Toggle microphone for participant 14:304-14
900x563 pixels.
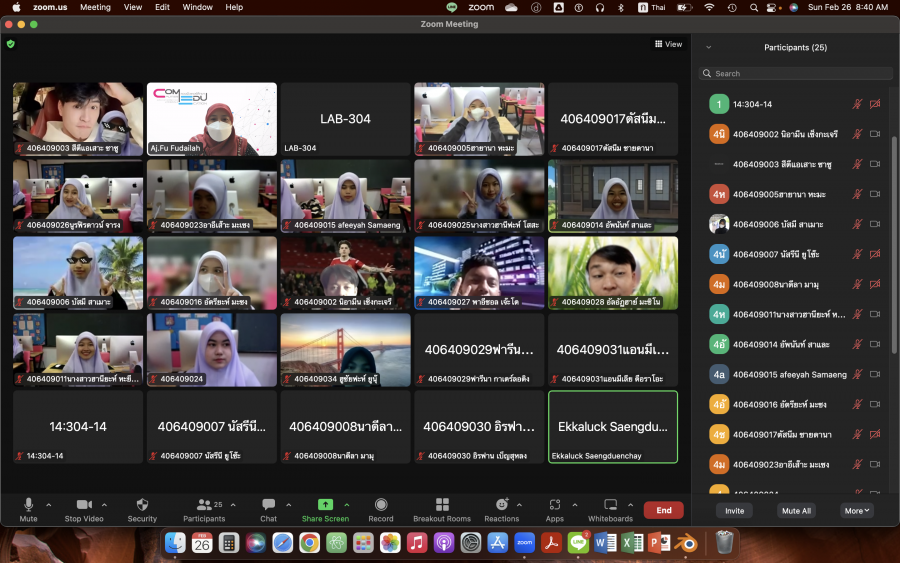click(x=857, y=104)
